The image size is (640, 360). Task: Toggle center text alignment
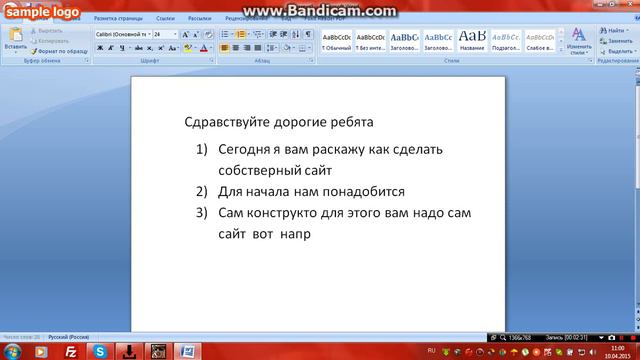coord(236,48)
